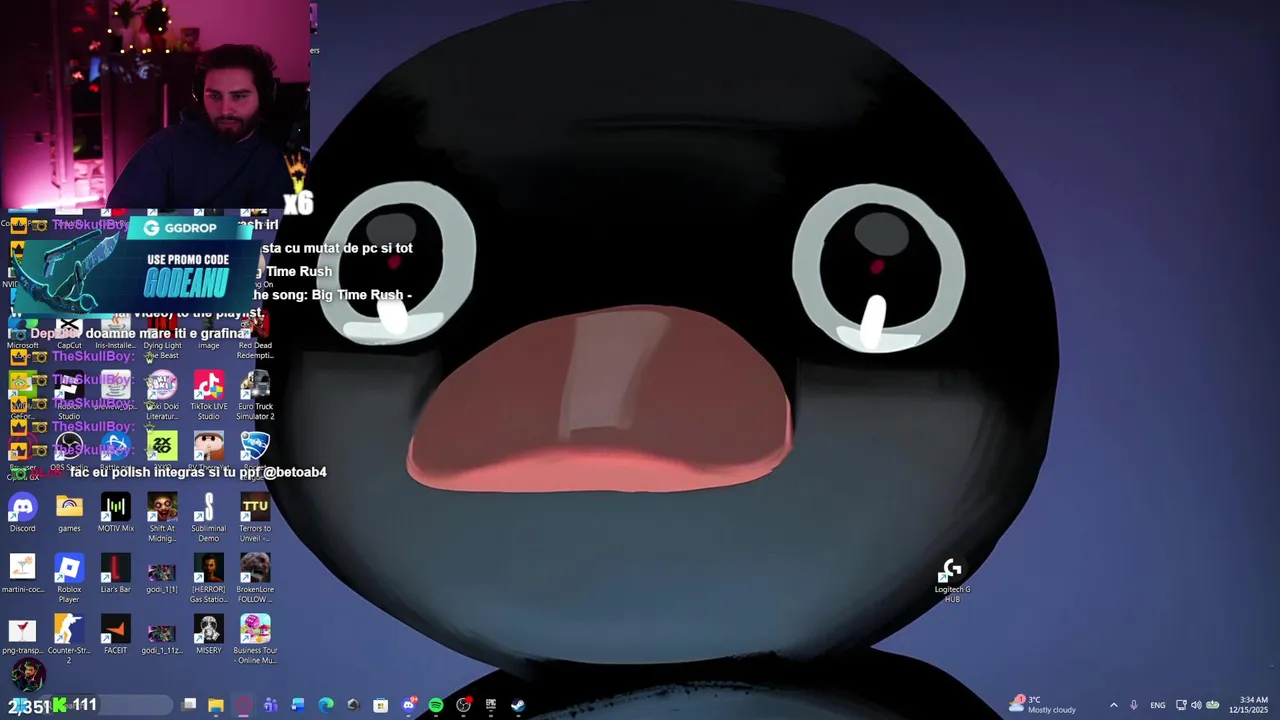
Task: Launch Logitech G HUB shortcut
Action: [952, 581]
